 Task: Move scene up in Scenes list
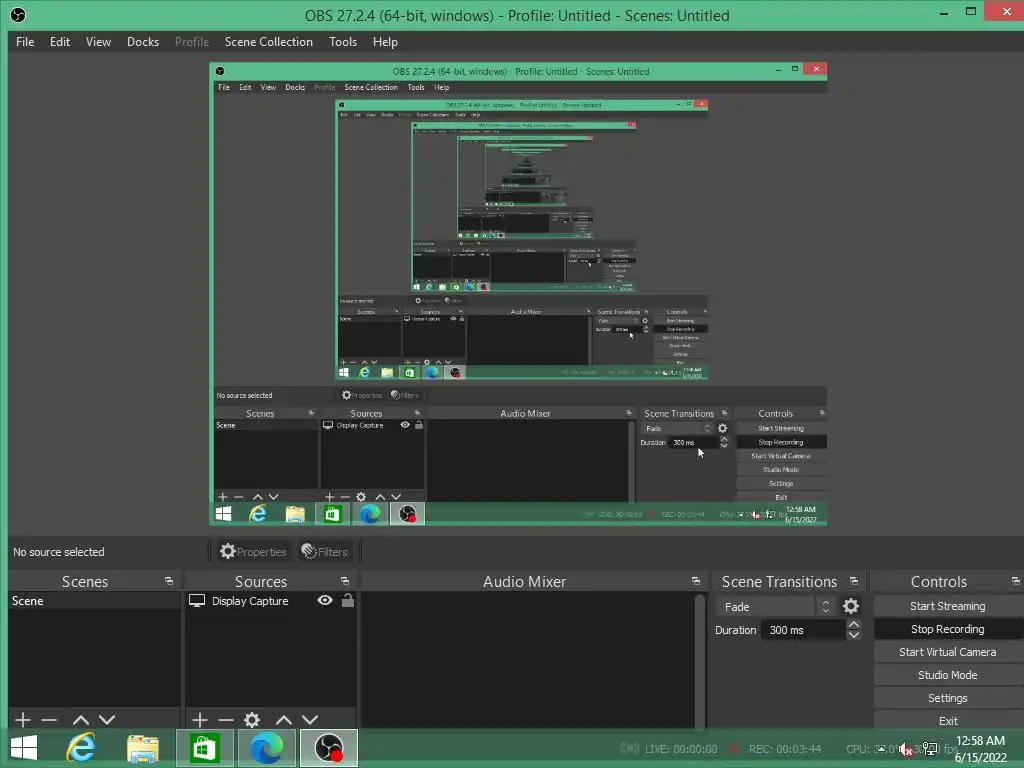pos(81,720)
